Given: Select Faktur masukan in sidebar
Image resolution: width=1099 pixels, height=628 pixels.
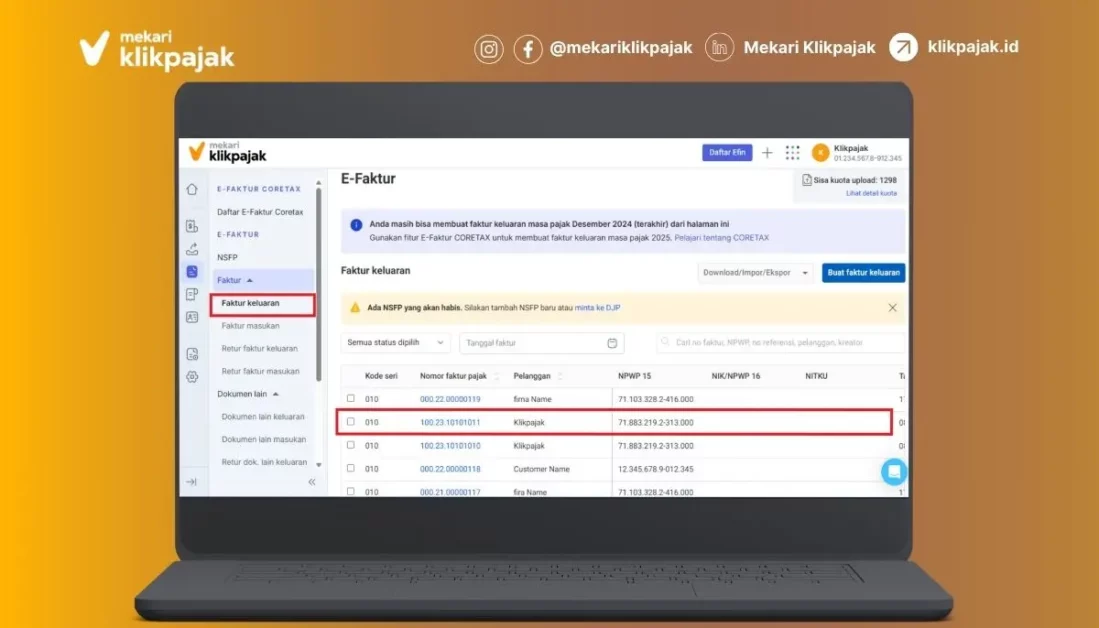Looking at the screenshot, I should pyautogui.click(x=250, y=326).
